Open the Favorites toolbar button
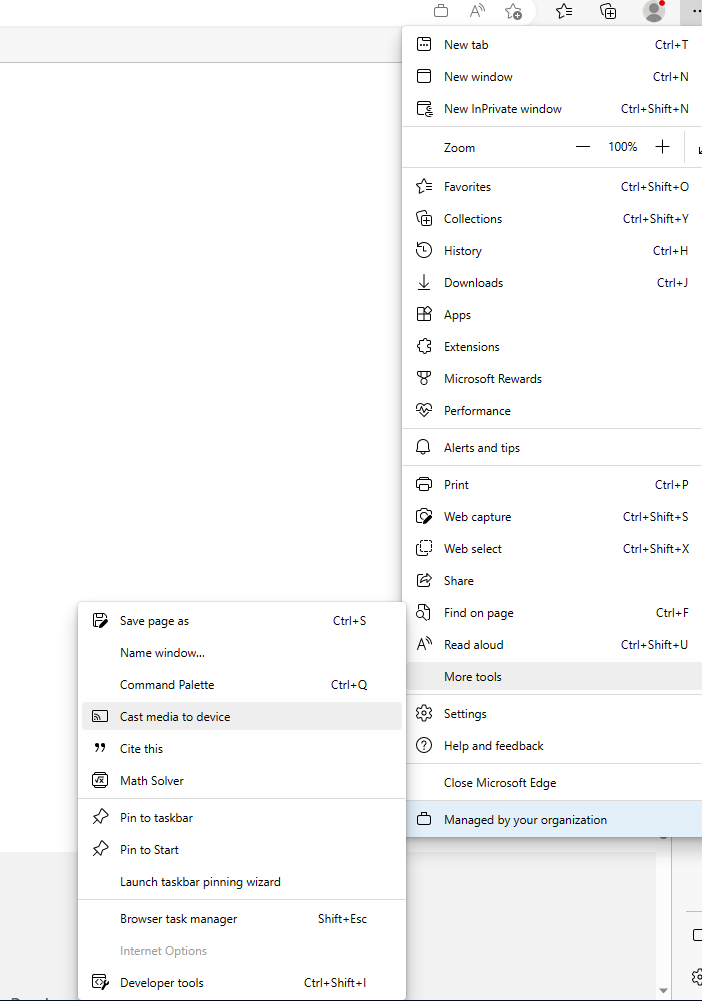The image size is (702, 1001). coord(564,11)
